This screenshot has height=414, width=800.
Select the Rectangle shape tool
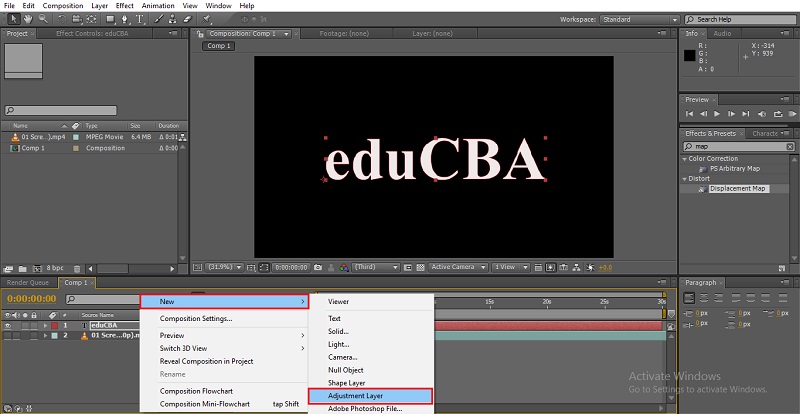click(x=110, y=19)
